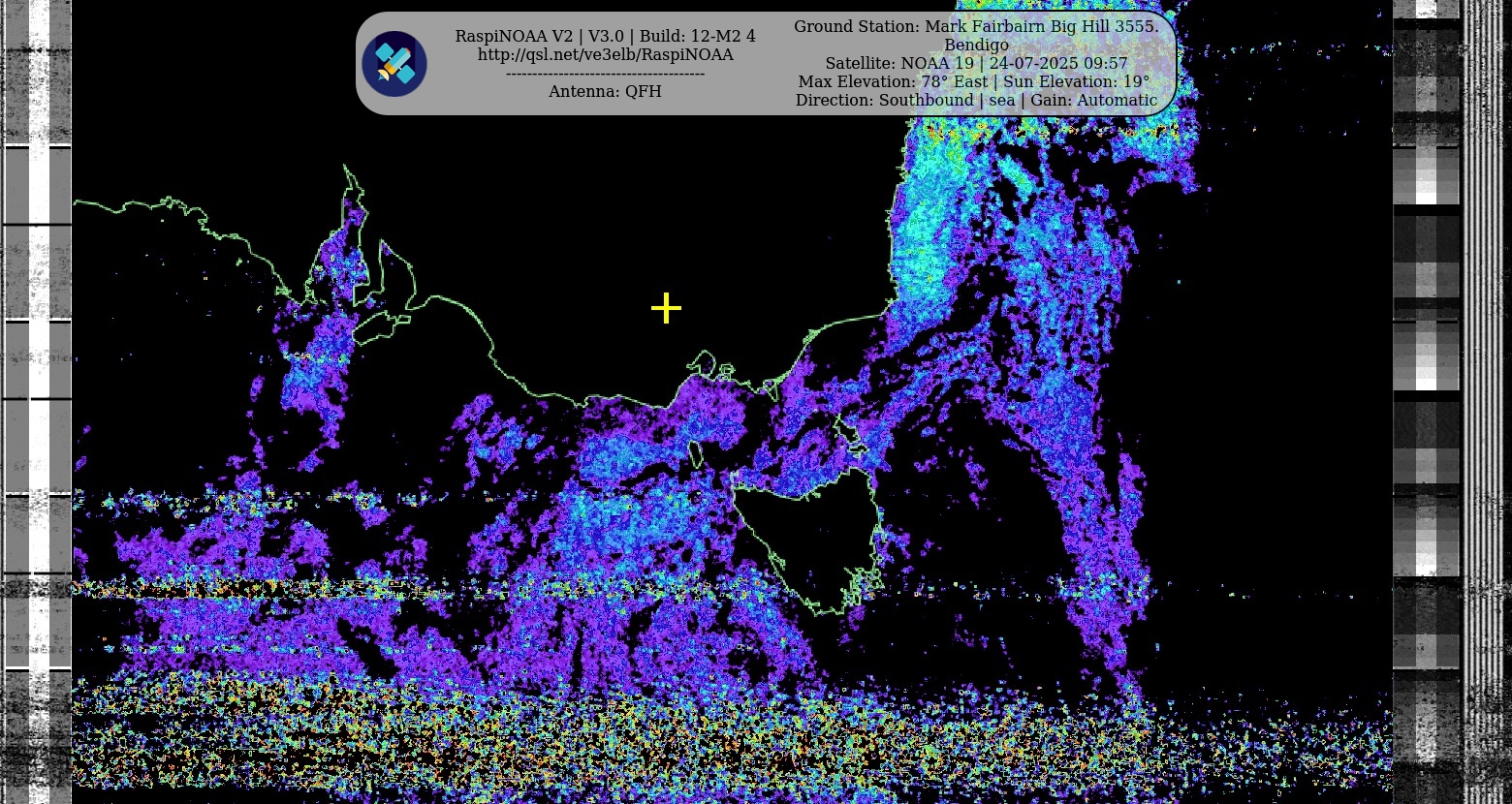The width and height of the screenshot is (1512, 804).
Task: Click the RaspiNOAA V2 build version text
Action: tap(605, 37)
